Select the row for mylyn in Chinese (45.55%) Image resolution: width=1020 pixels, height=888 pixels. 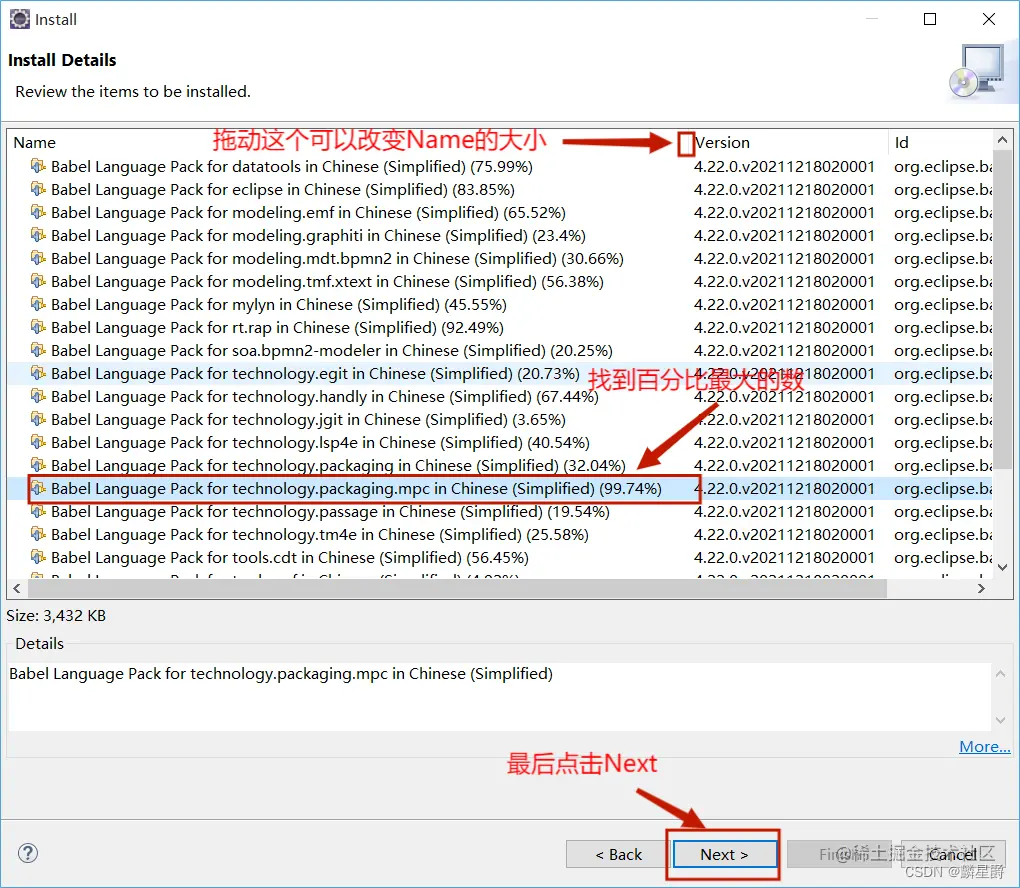pos(500,304)
